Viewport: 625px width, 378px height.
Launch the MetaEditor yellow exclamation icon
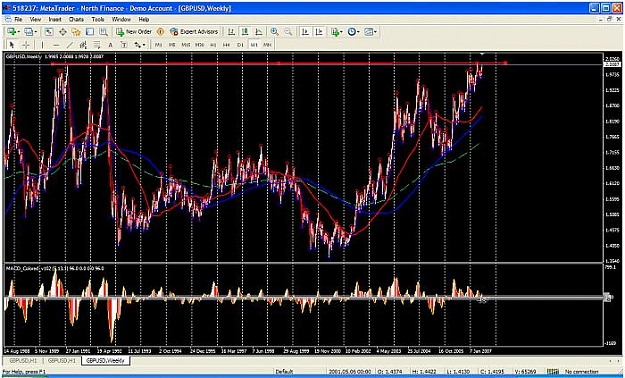pos(161,32)
